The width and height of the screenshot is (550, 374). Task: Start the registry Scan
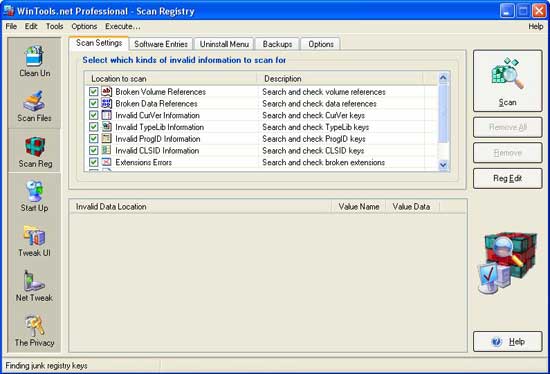tap(508, 81)
